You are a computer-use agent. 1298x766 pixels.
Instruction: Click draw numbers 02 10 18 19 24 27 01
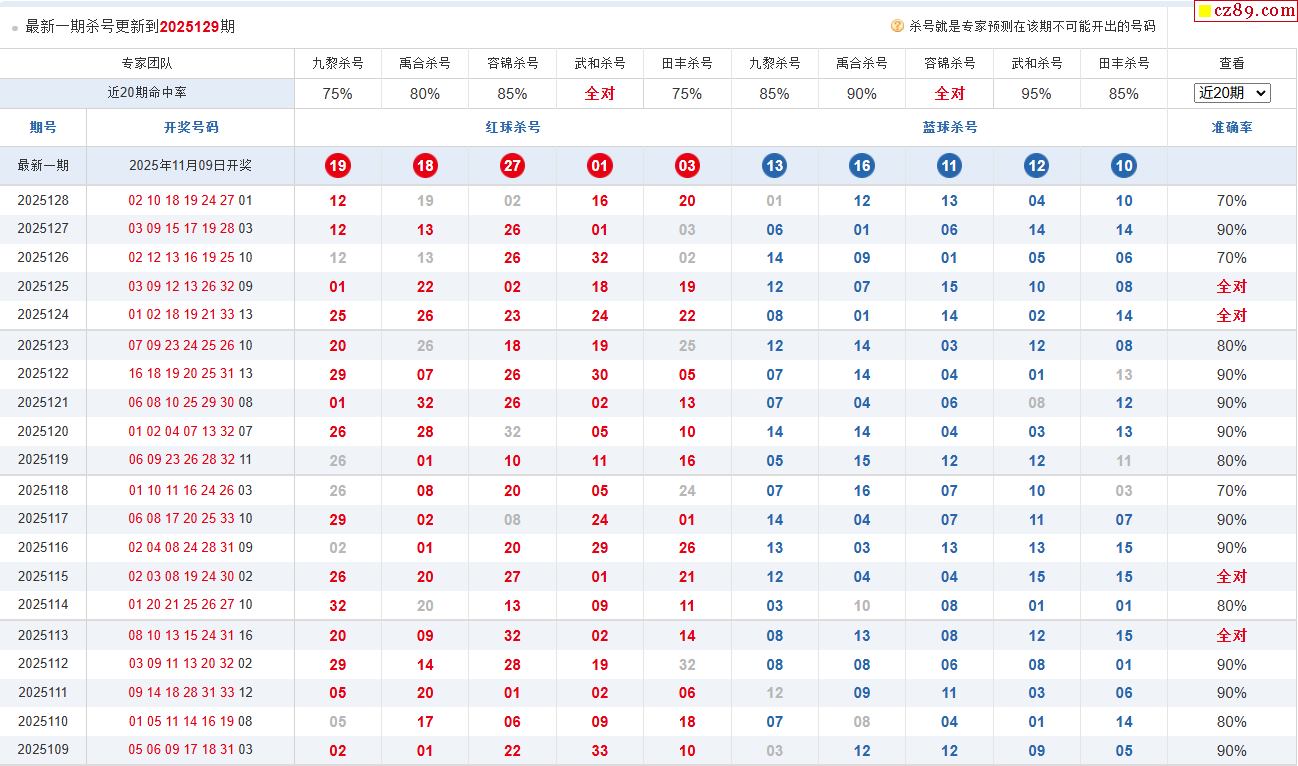pyautogui.click(x=190, y=200)
